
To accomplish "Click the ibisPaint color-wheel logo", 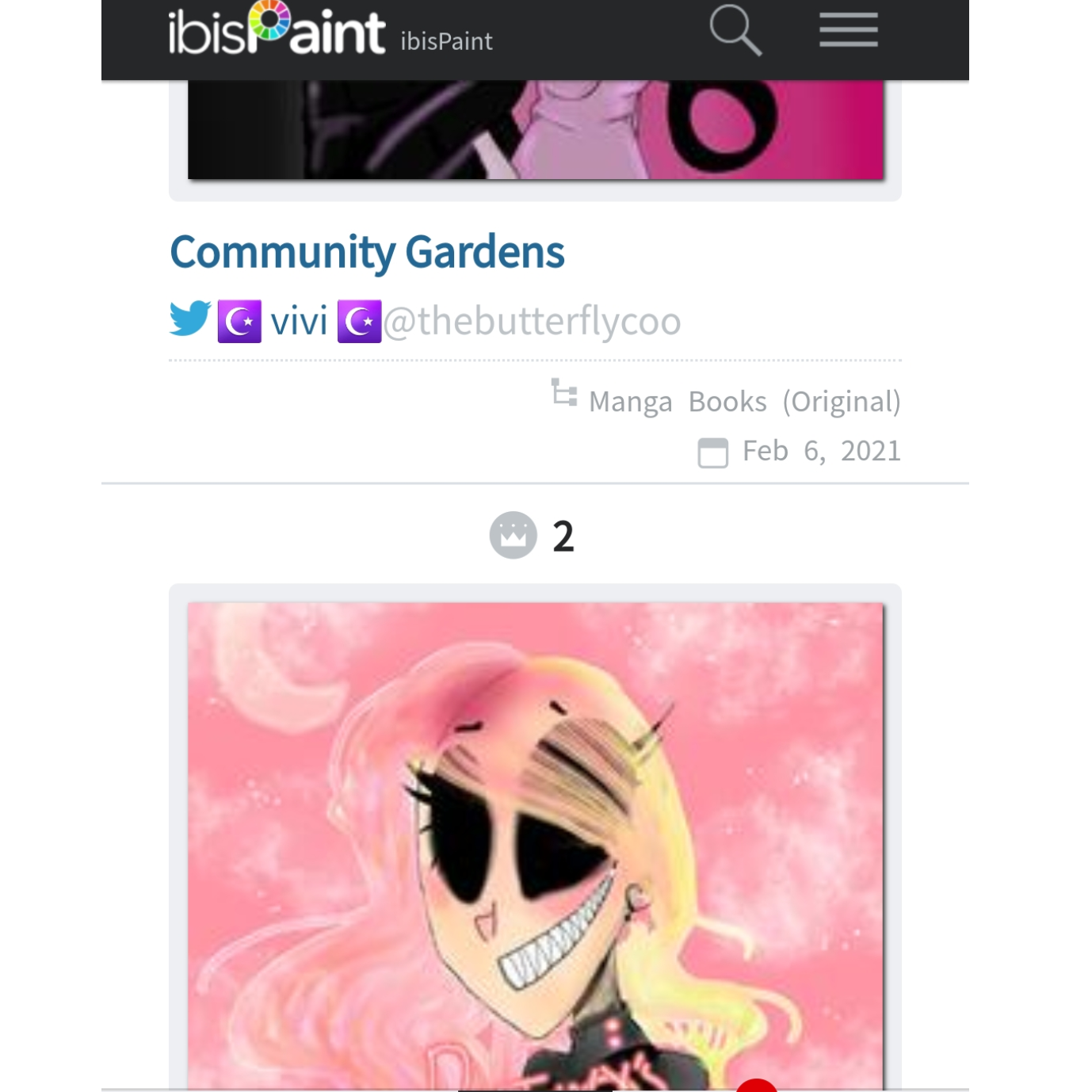I will (277, 29).
